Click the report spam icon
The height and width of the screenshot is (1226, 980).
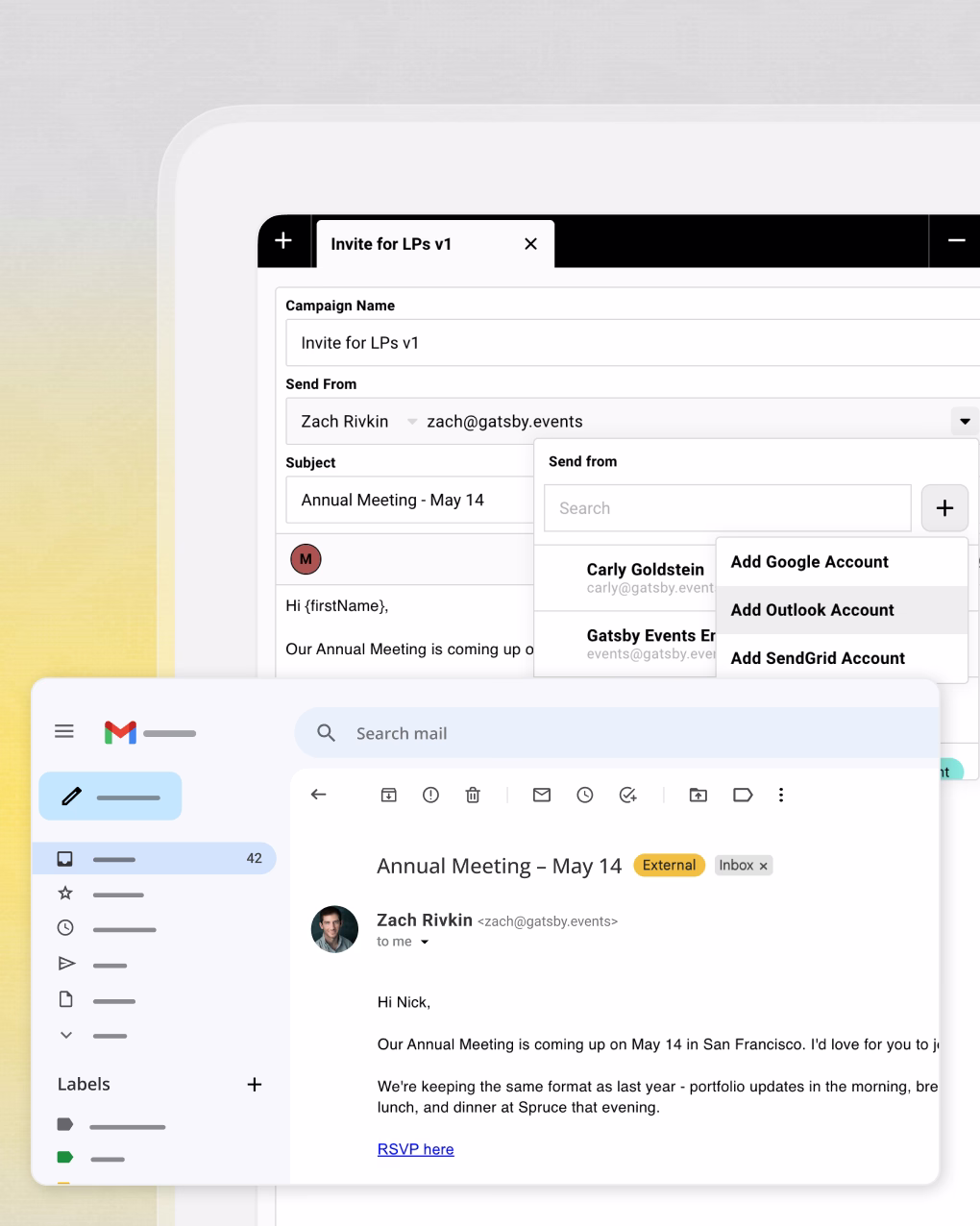[x=430, y=795]
